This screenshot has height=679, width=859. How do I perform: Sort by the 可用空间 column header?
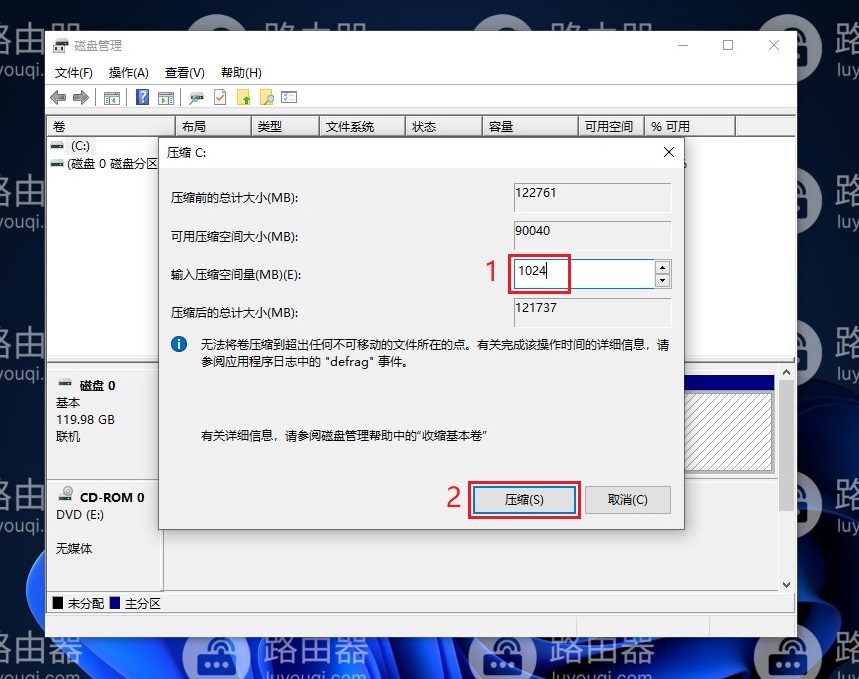point(611,127)
